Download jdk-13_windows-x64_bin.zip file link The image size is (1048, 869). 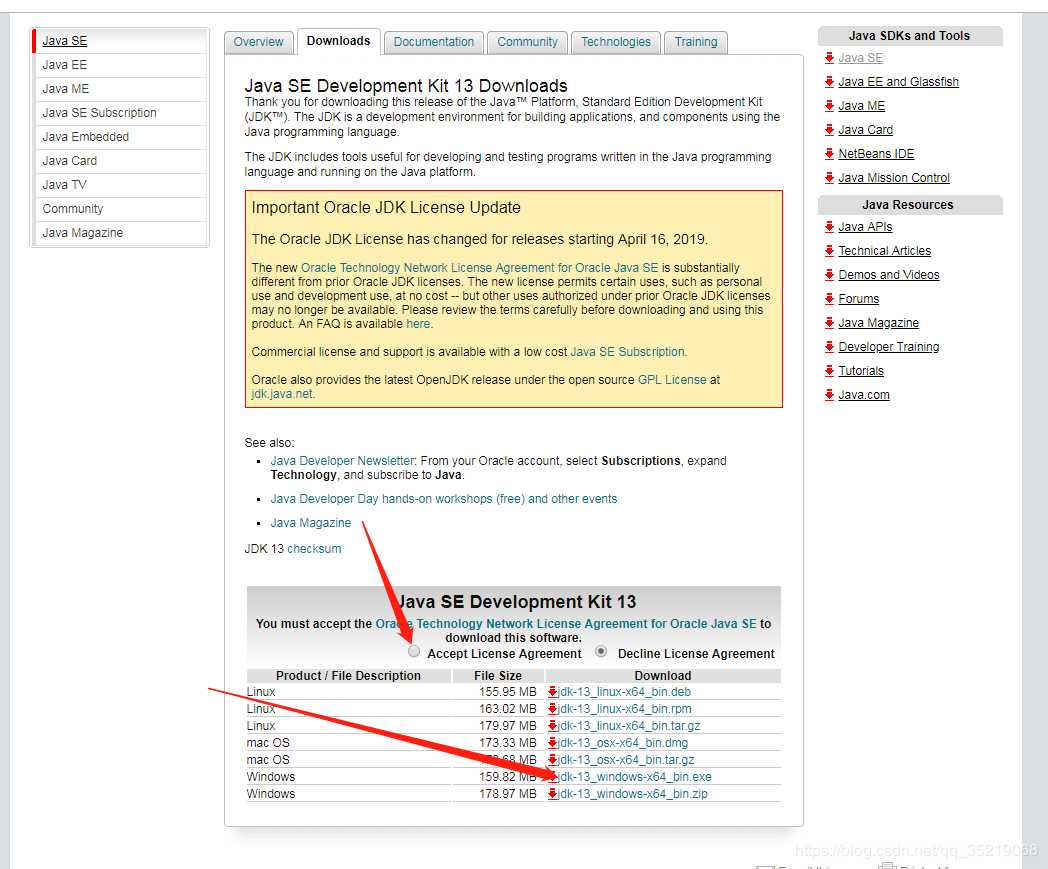(x=632, y=794)
